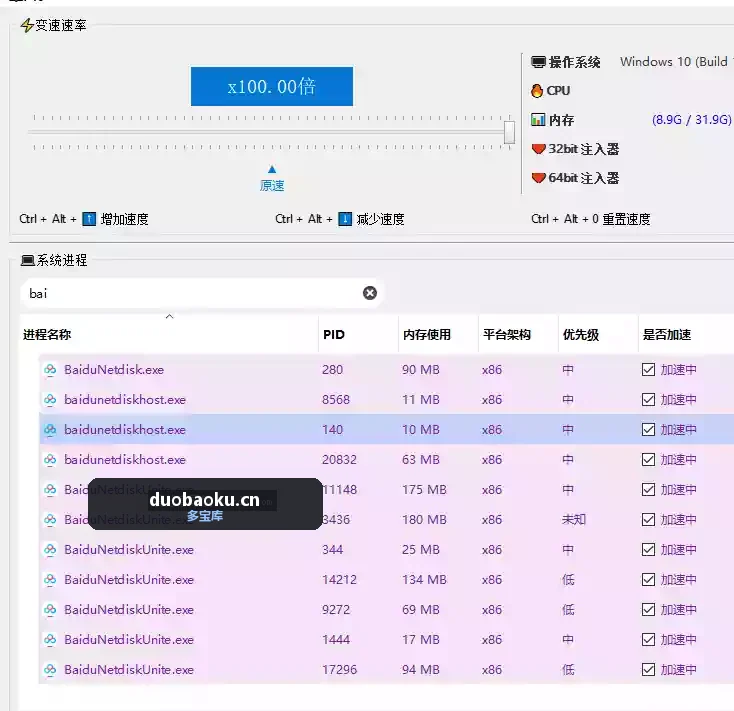The width and height of the screenshot is (734, 711).
Task: Click the 64bit injector heart icon
Action: tap(538, 178)
